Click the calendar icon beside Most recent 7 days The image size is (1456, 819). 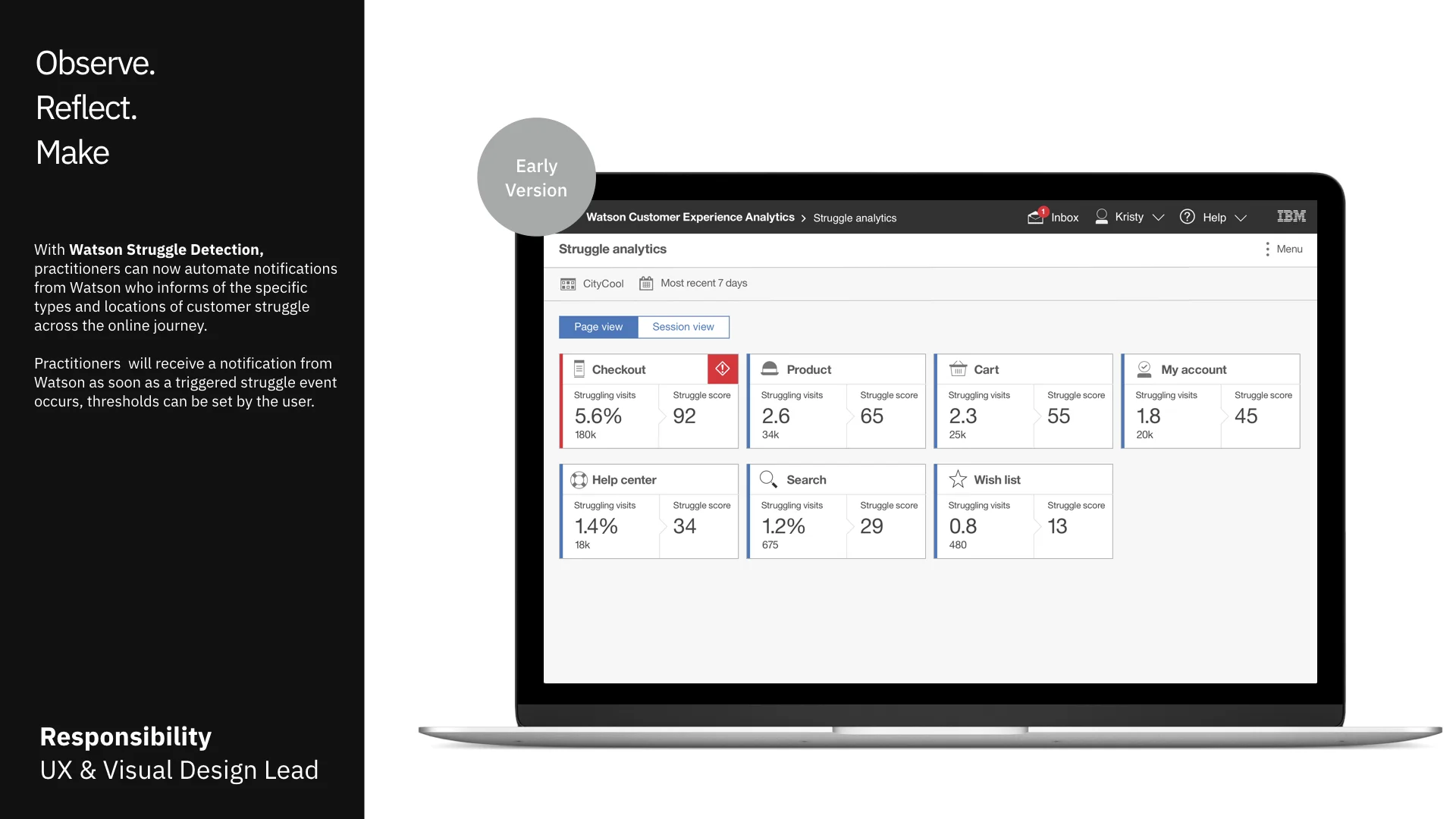click(646, 283)
